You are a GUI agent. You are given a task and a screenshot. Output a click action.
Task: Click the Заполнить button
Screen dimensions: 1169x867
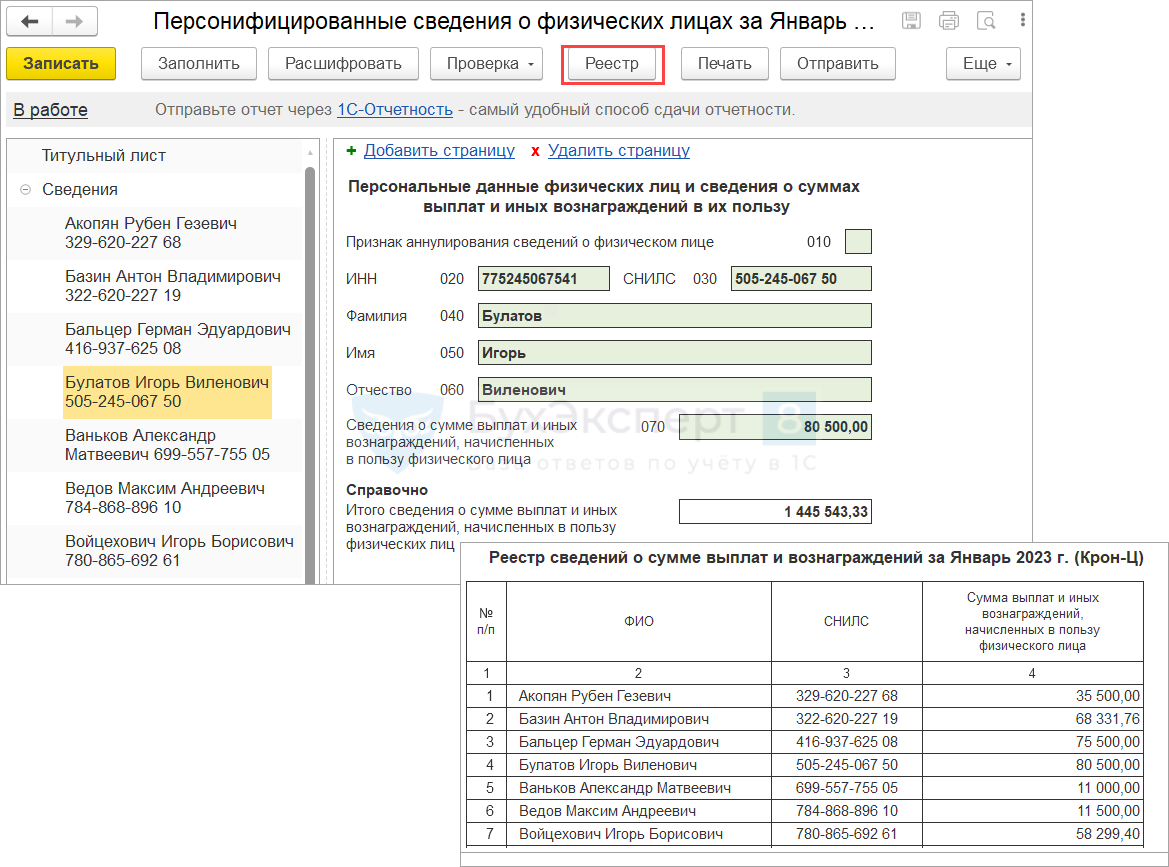click(x=199, y=64)
